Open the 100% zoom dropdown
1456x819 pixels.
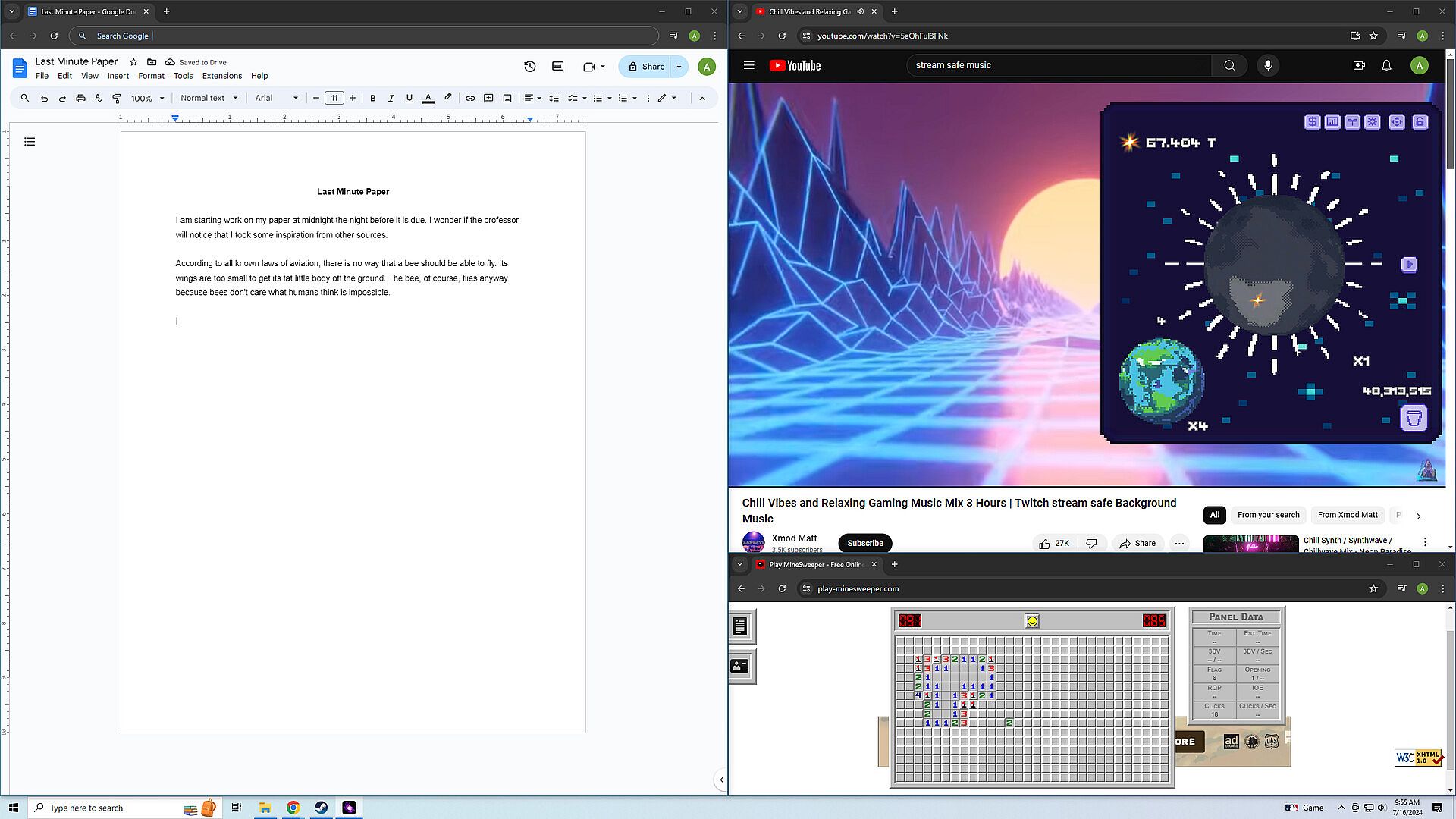click(147, 98)
